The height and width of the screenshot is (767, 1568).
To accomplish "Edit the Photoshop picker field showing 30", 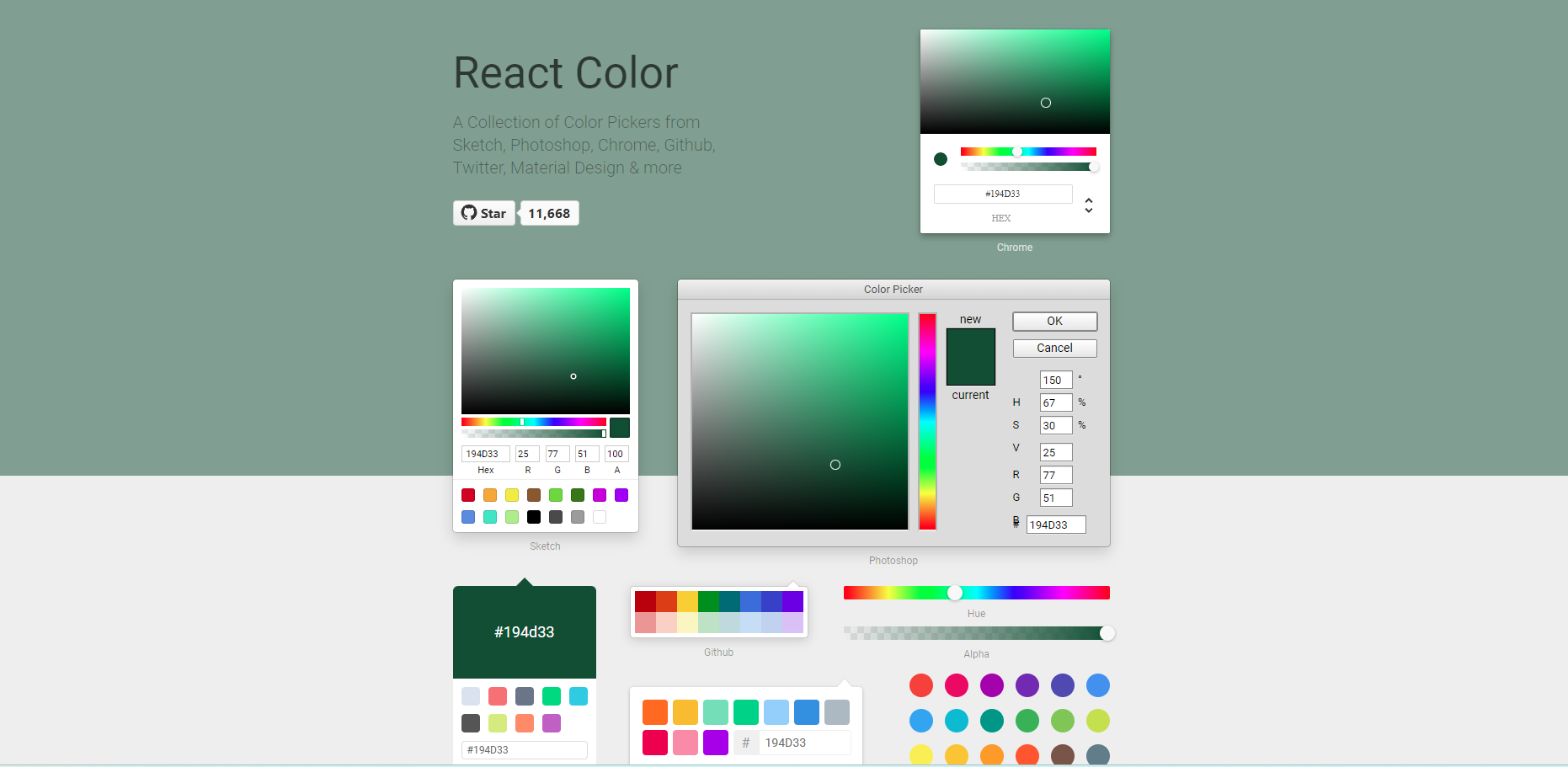I will coord(1056,426).
